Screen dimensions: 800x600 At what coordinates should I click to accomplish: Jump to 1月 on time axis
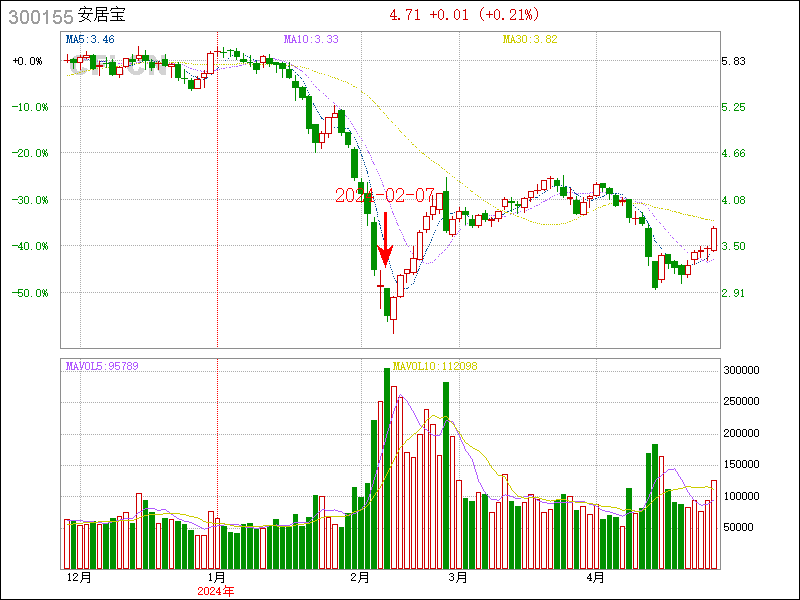216,578
